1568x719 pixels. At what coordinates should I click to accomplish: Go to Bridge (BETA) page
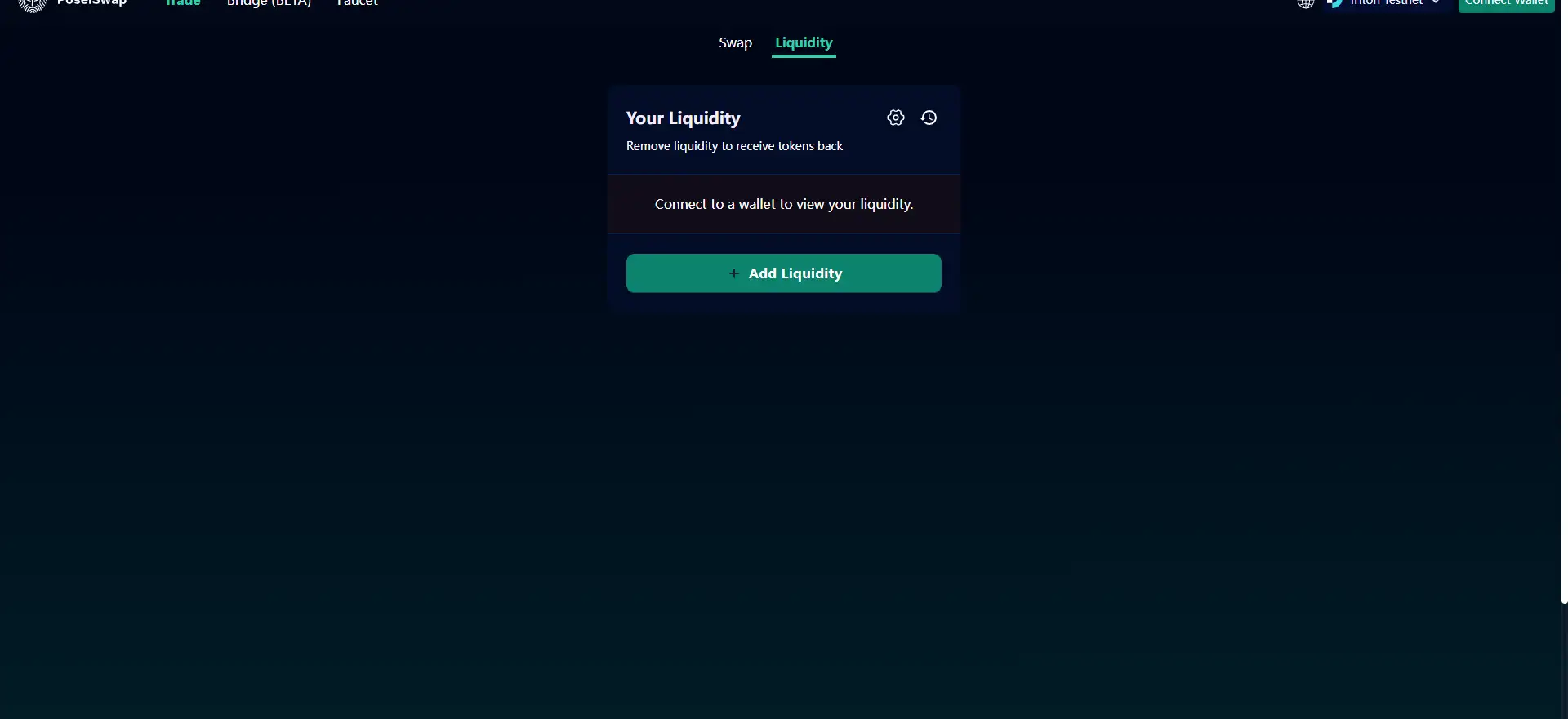[269, 3]
